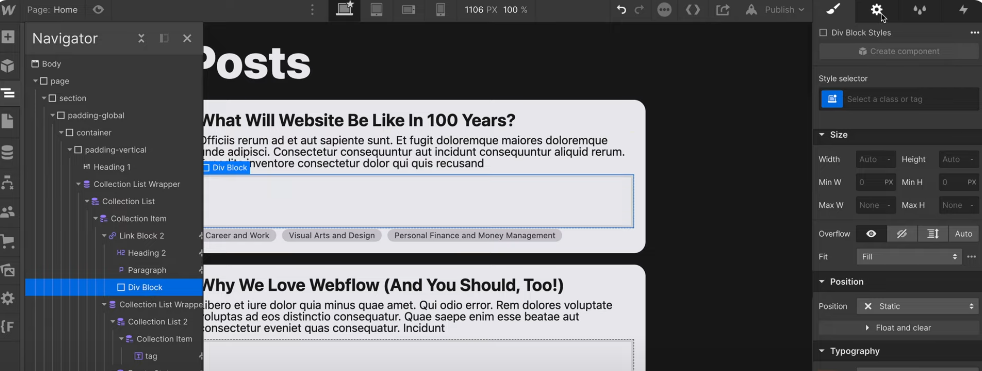This screenshot has width=982, height=371.
Task: Open the CMS Collections database icon
Action: tap(8, 152)
